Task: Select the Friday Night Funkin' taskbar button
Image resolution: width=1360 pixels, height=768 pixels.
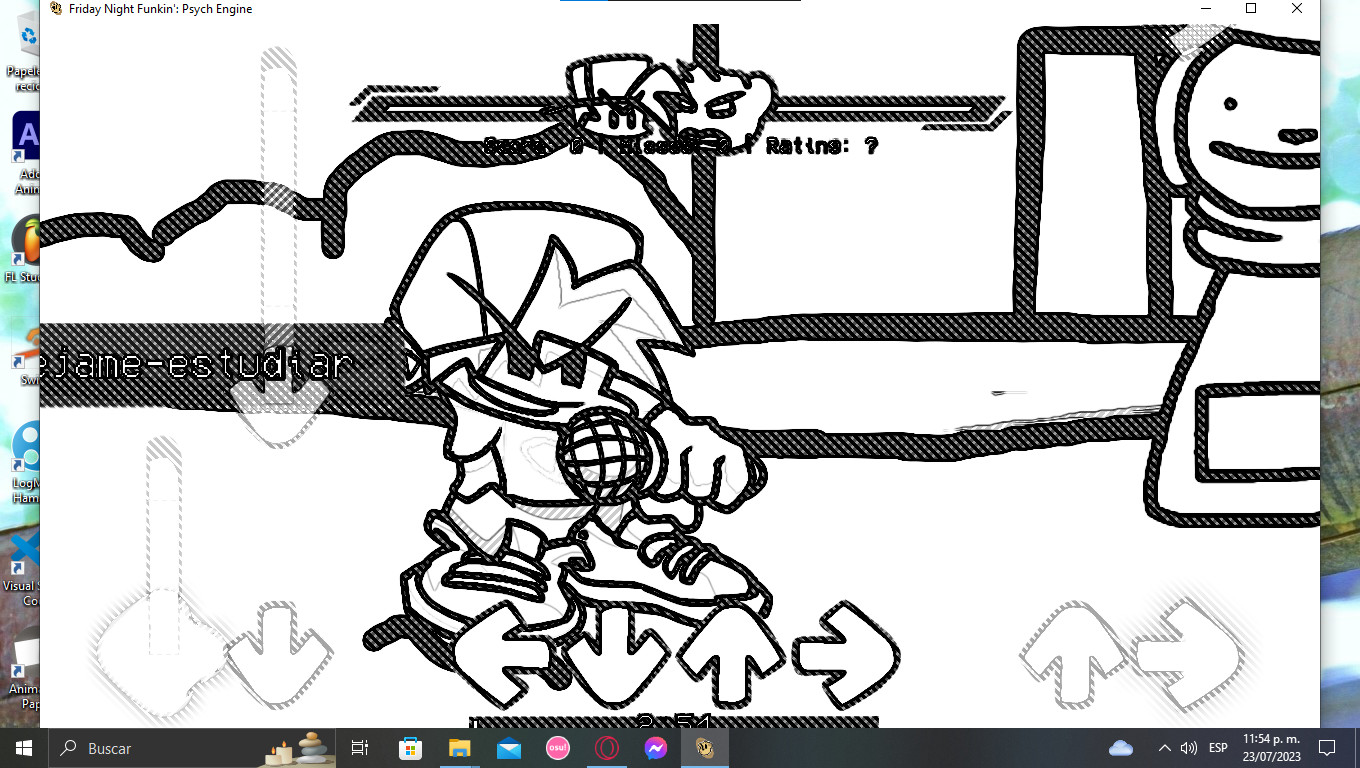Action: click(705, 748)
